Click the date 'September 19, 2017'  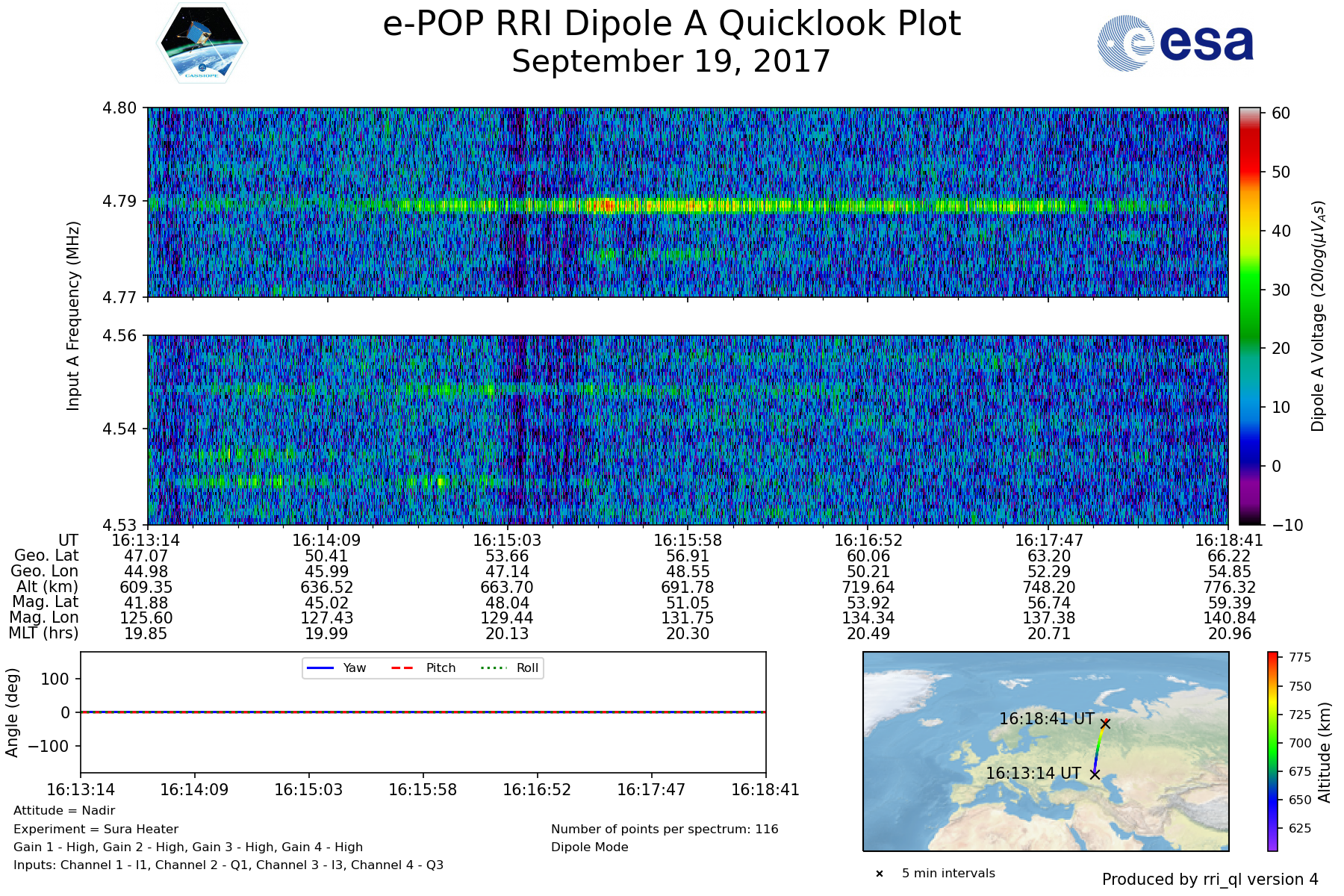pyautogui.click(x=671, y=61)
